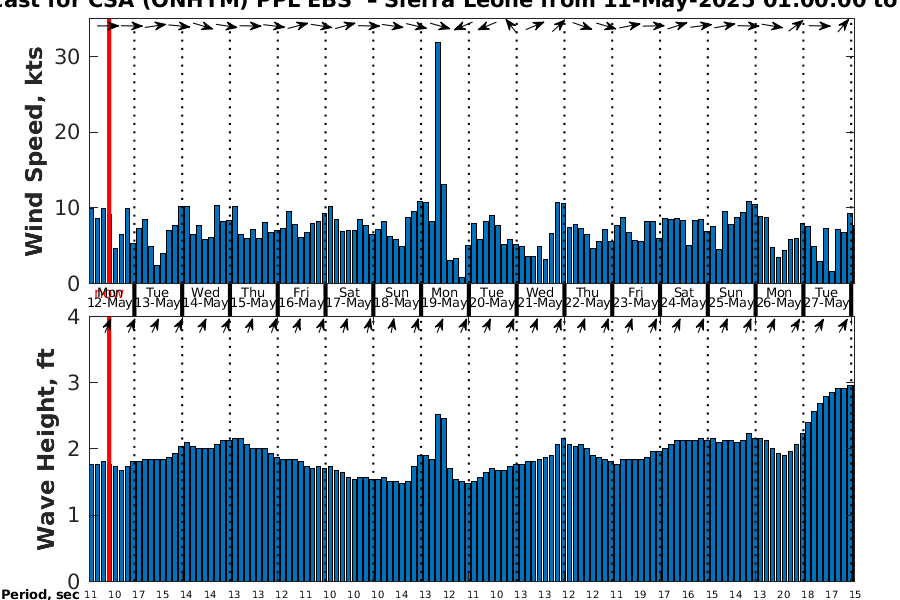Select the "Sat 24-May" date label
This screenshot has height=600, width=900.
pos(683,297)
